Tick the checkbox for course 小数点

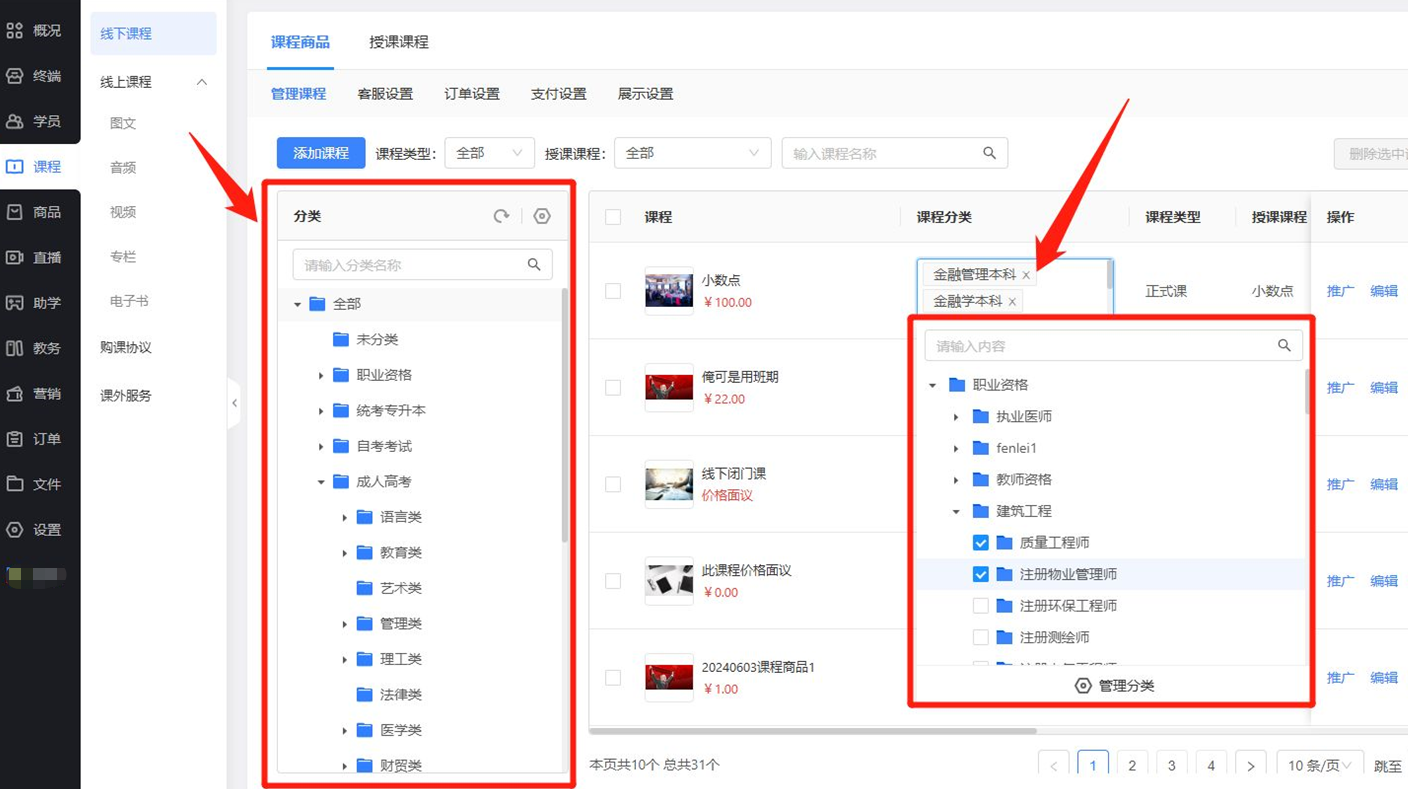[613, 290]
